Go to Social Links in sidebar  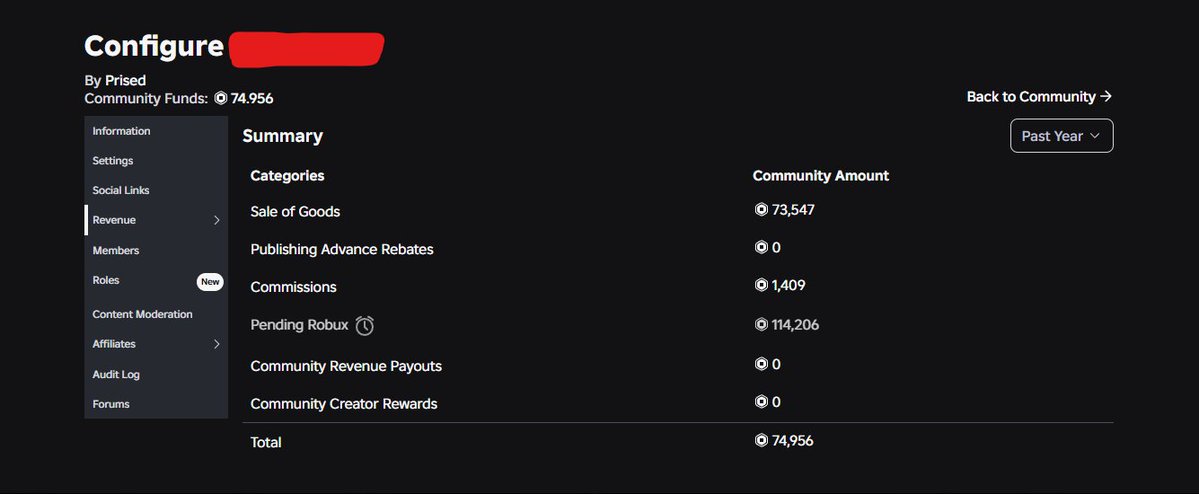click(x=156, y=190)
